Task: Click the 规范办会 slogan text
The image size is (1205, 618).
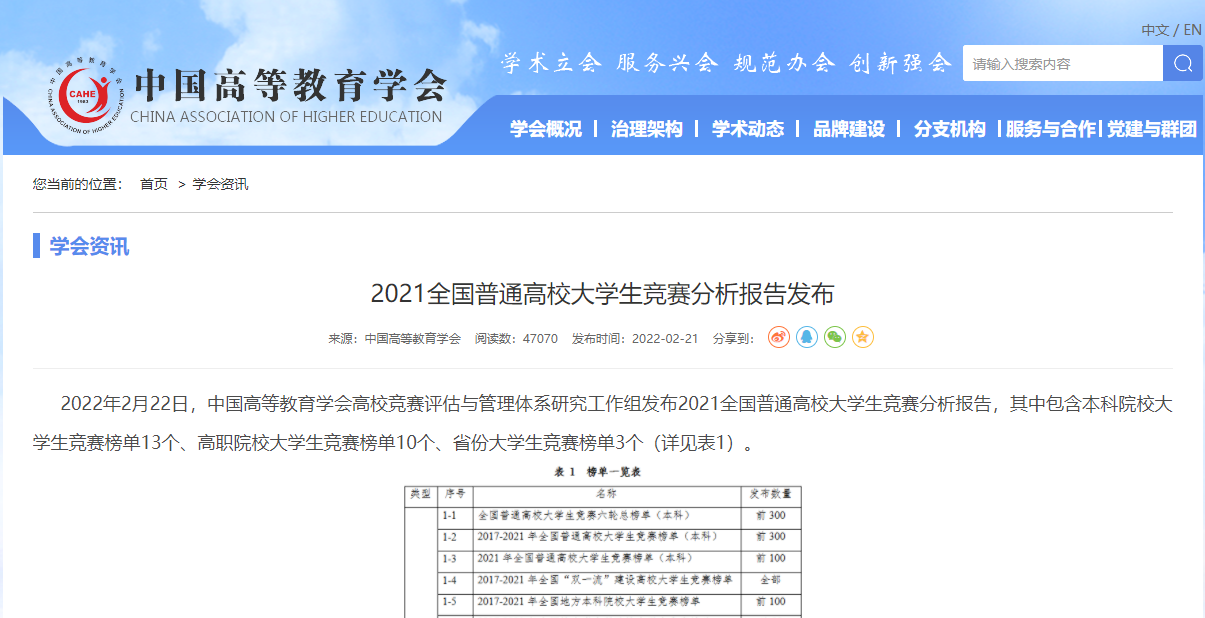Action: click(785, 63)
